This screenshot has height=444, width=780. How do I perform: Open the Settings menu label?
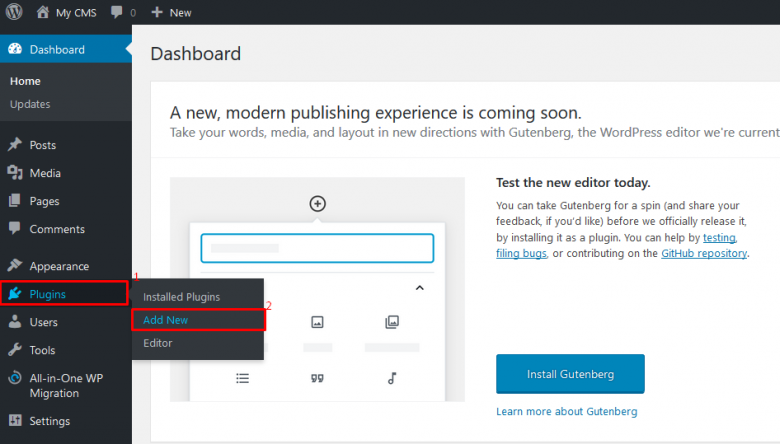pos(50,421)
